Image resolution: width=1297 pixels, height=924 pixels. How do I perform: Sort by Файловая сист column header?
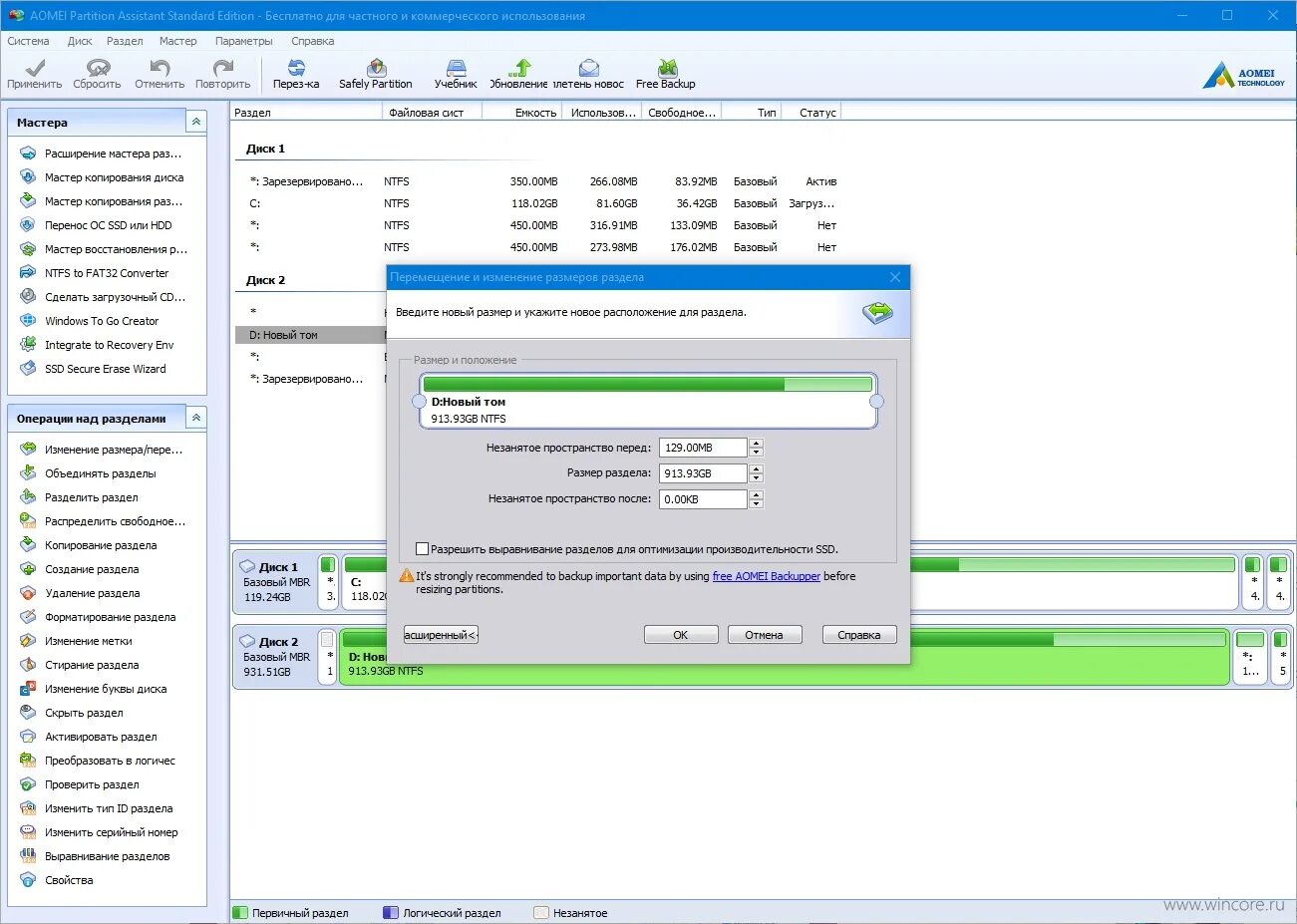(432, 113)
